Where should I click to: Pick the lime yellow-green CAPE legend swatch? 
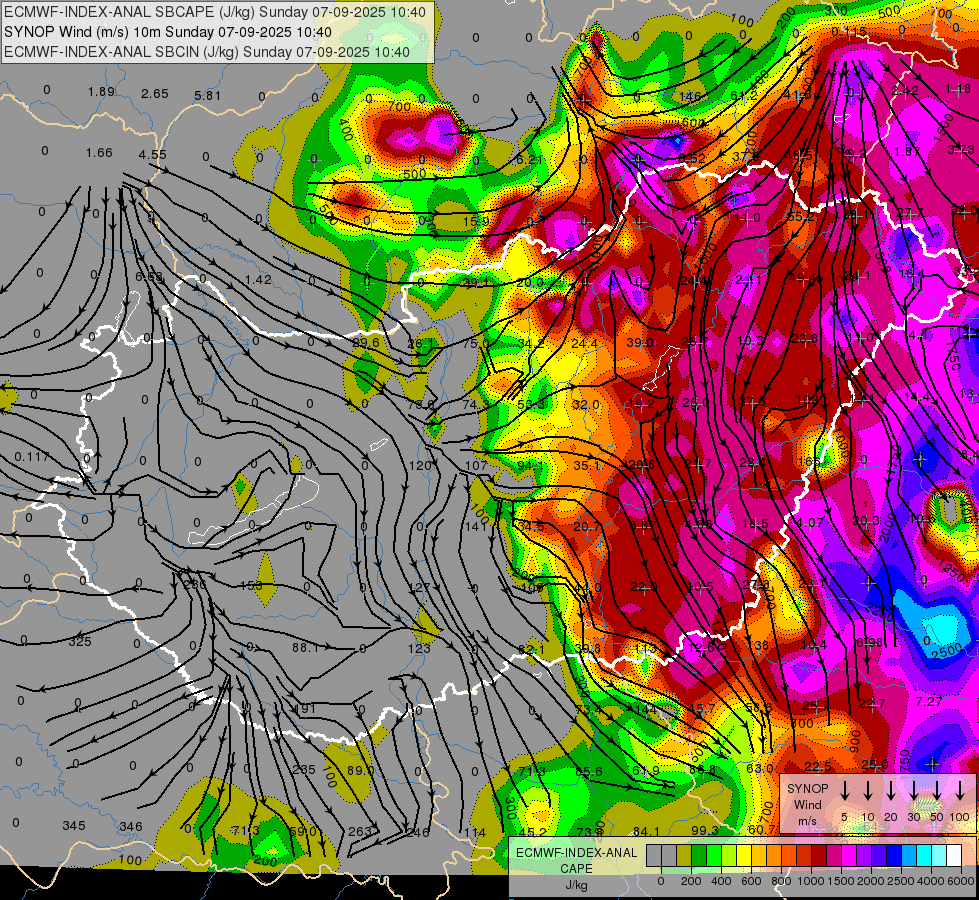(x=729, y=856)
